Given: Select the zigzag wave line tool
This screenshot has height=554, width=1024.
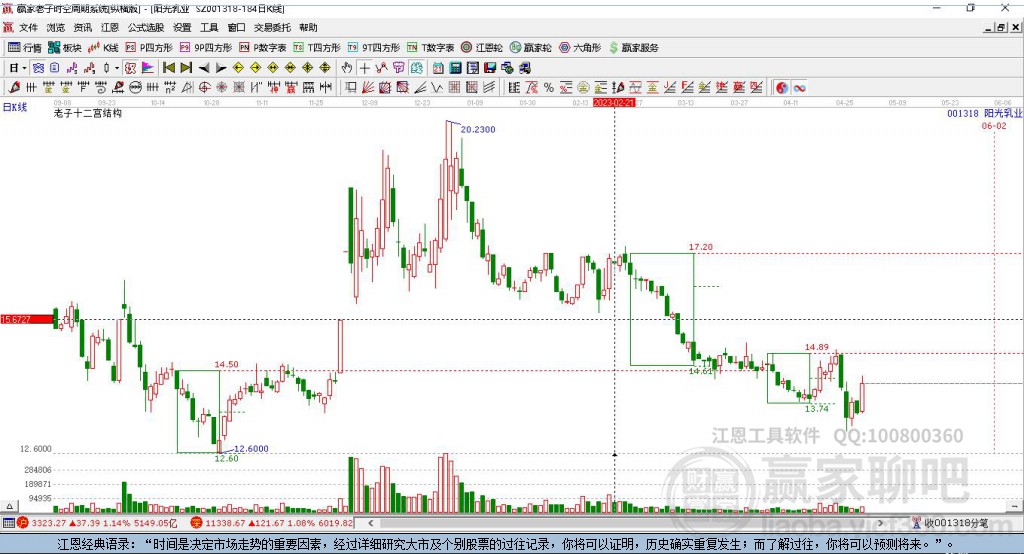Looking at the screenshot, I should click(436, 88).
